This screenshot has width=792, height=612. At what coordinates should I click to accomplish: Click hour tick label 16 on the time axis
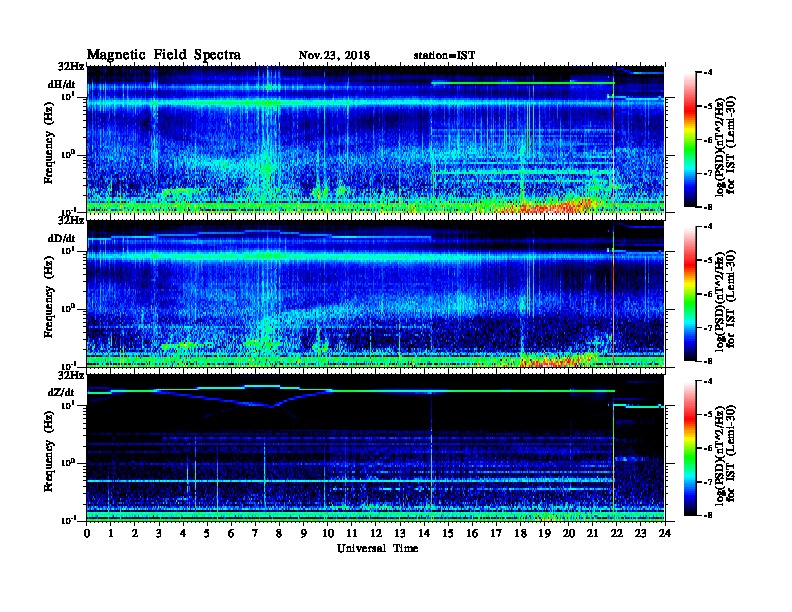pyautogui.click(x=472, y=534)
